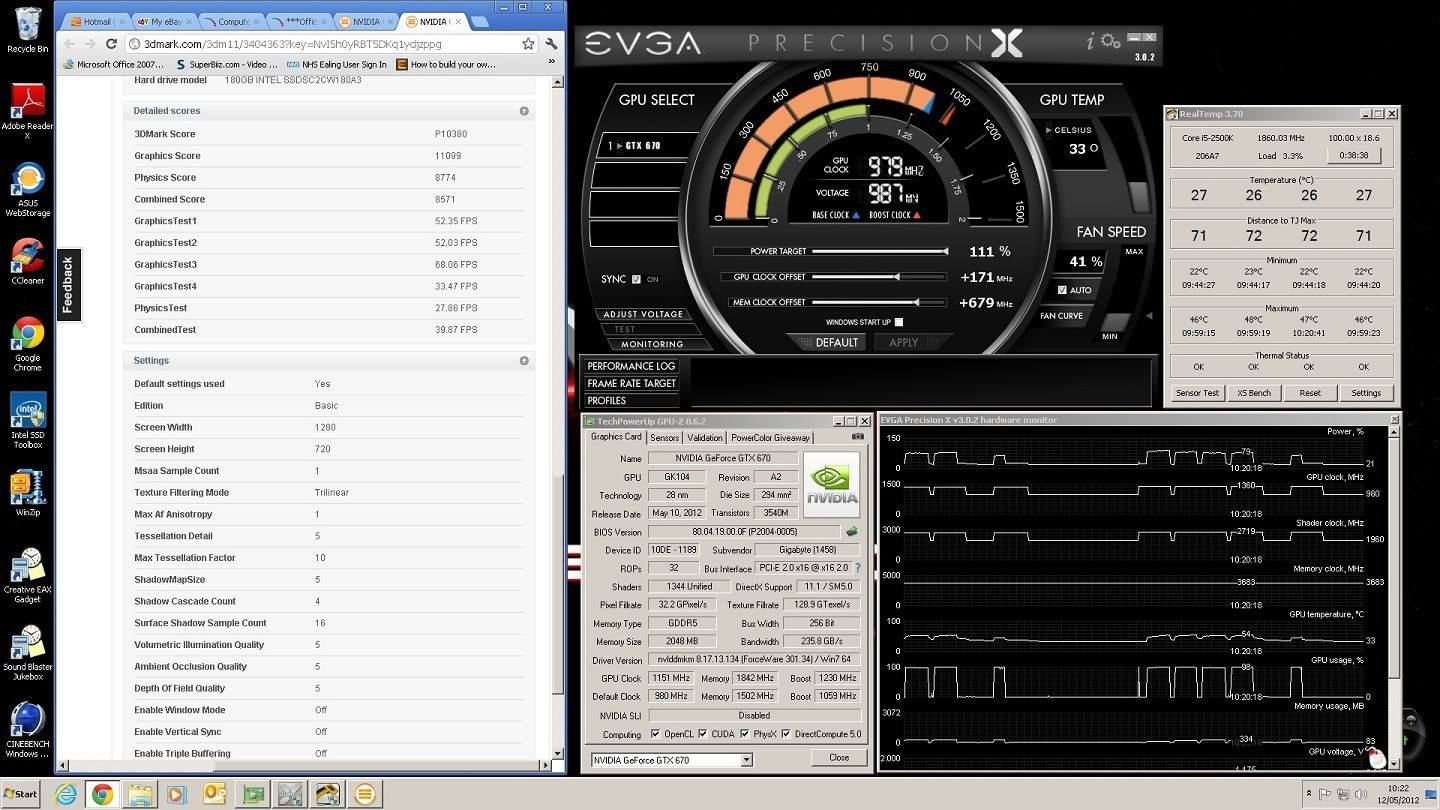The image size is (1440, 810).
Task: Open Chrome wrench settings menu
Action: (x=552, y=44)
